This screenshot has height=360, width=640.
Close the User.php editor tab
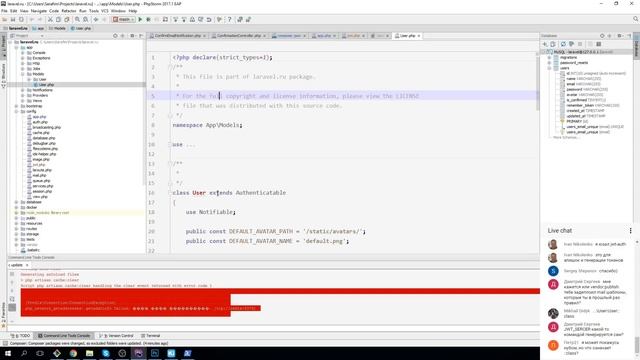(x=419, y=36)
